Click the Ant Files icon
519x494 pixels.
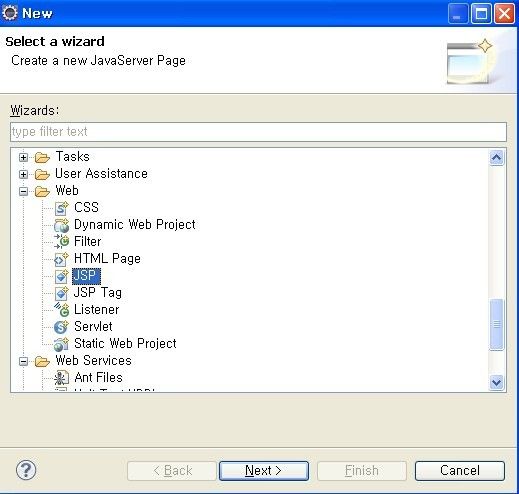(61, 378)
